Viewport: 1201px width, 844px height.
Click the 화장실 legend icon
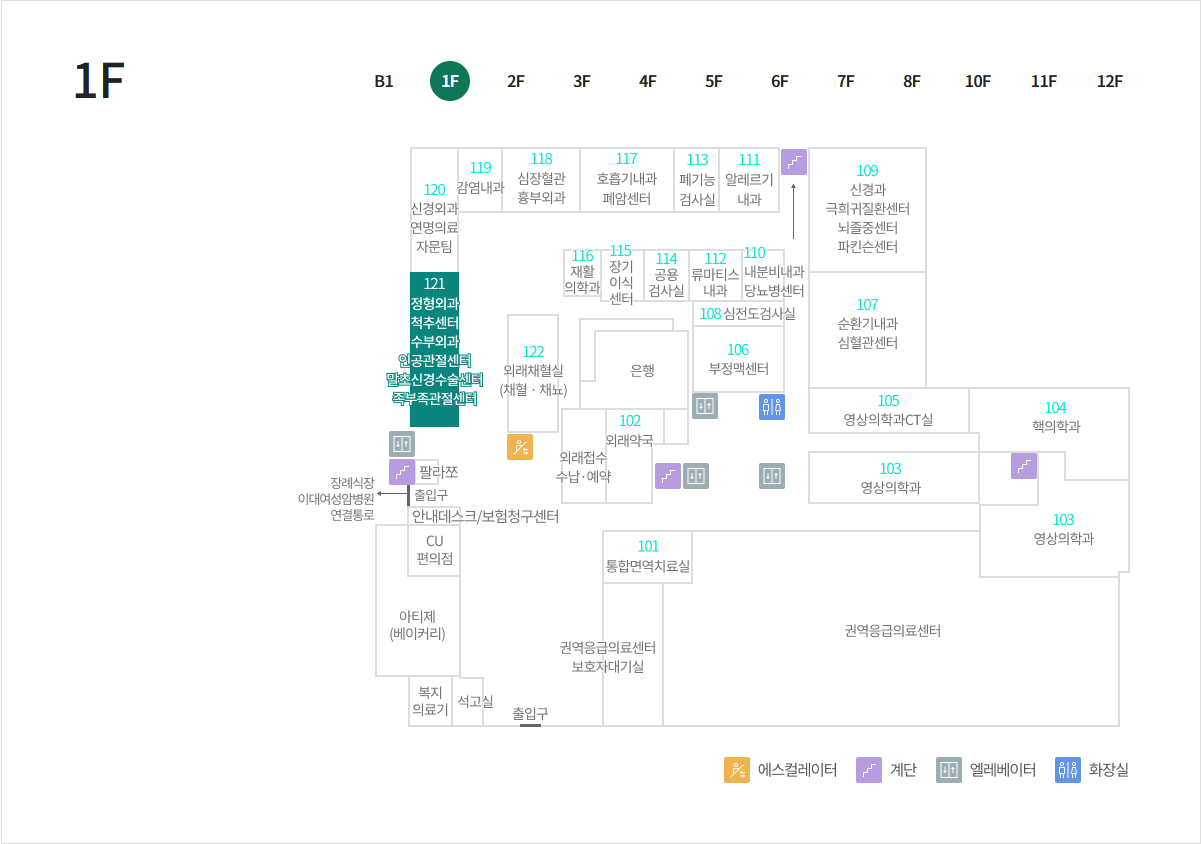click(1068, 770)
